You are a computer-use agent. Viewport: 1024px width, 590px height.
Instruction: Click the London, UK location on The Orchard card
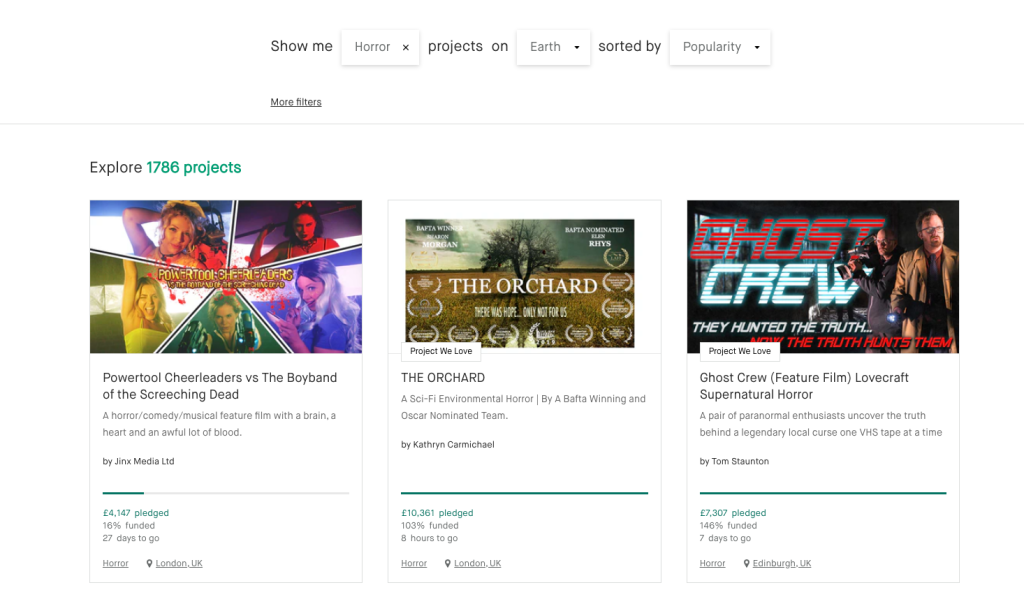pos(477,564)
